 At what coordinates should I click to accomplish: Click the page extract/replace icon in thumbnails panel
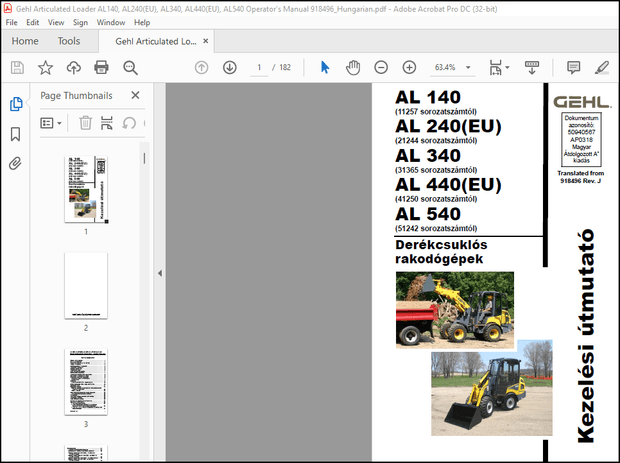tap(107, 123)
